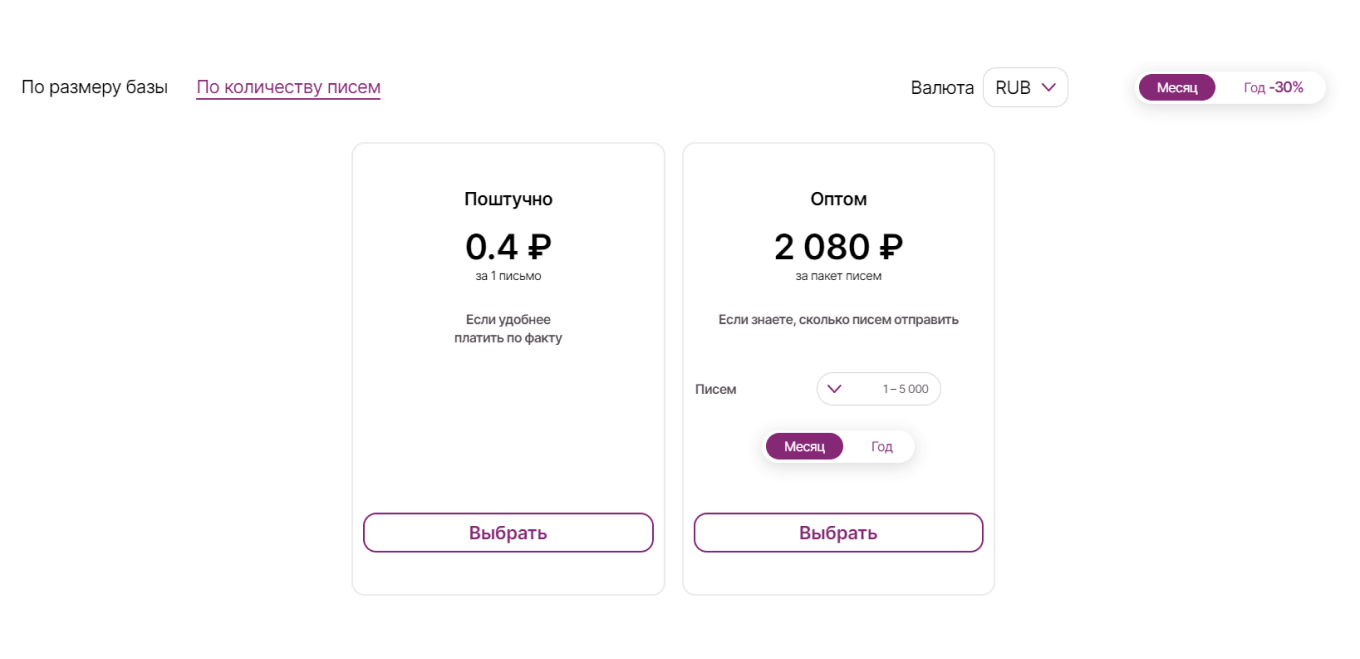Click the "Писем" label in Оптом card
This screenshot has width=1360, height=659.
click(716, 389)
